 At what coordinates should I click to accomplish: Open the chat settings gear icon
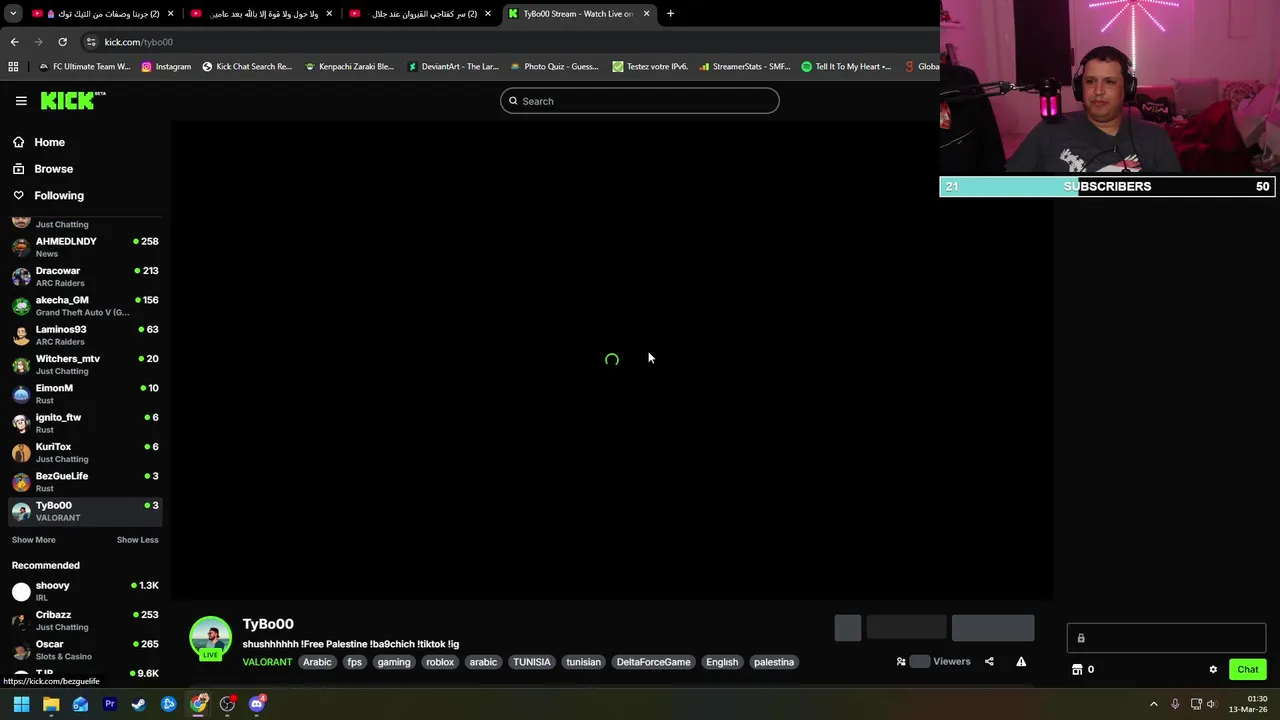coord(1213,670)
